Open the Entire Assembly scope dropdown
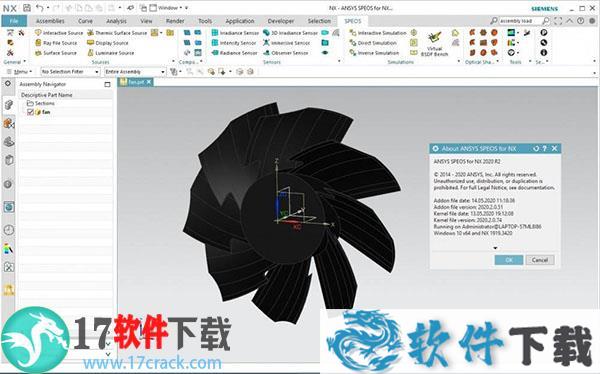The height and width of the screenshot is (374, 600). pyautogui.click(x=135, y=72)
